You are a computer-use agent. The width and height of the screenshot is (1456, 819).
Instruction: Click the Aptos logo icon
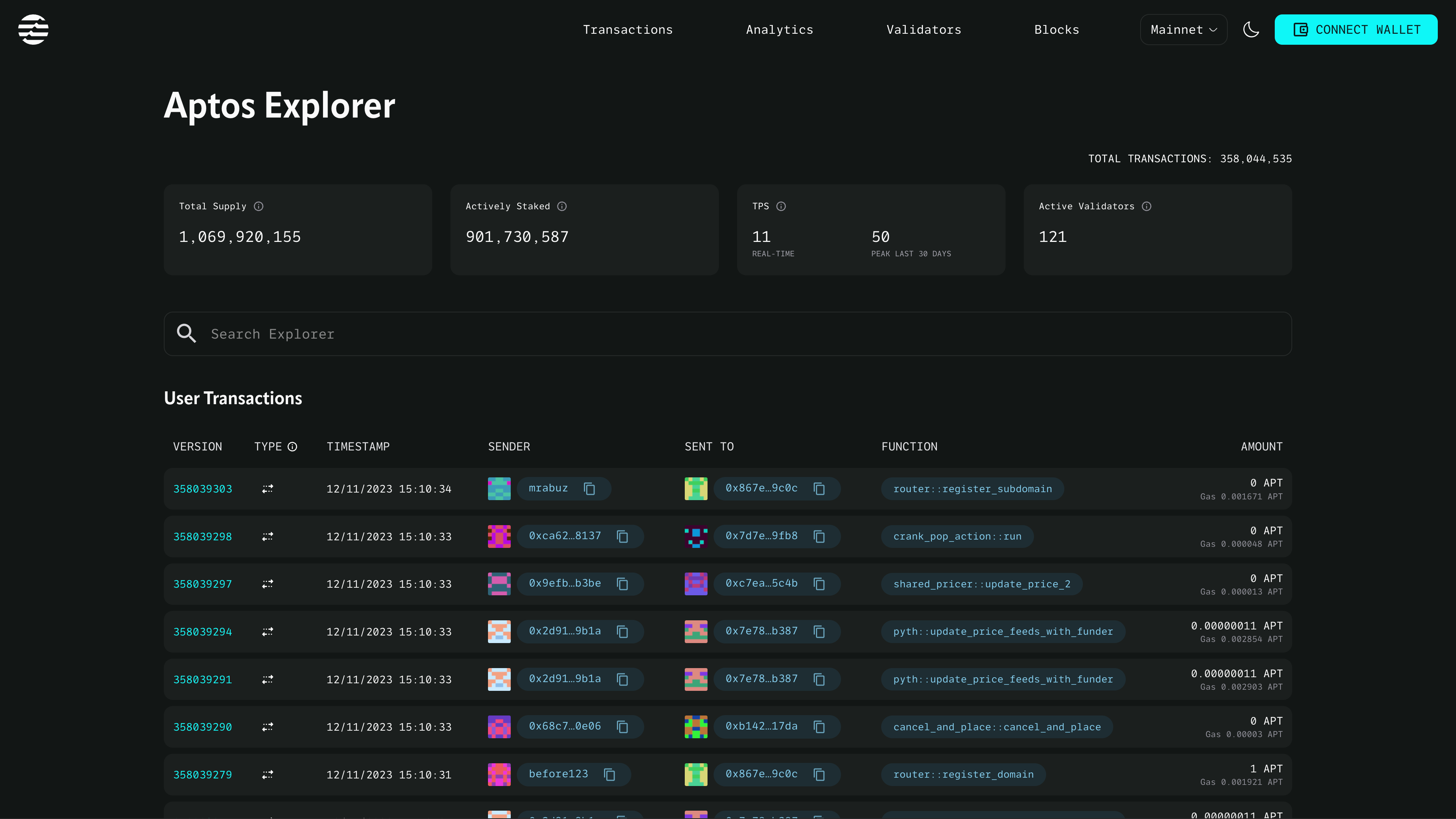click(33, 30)
